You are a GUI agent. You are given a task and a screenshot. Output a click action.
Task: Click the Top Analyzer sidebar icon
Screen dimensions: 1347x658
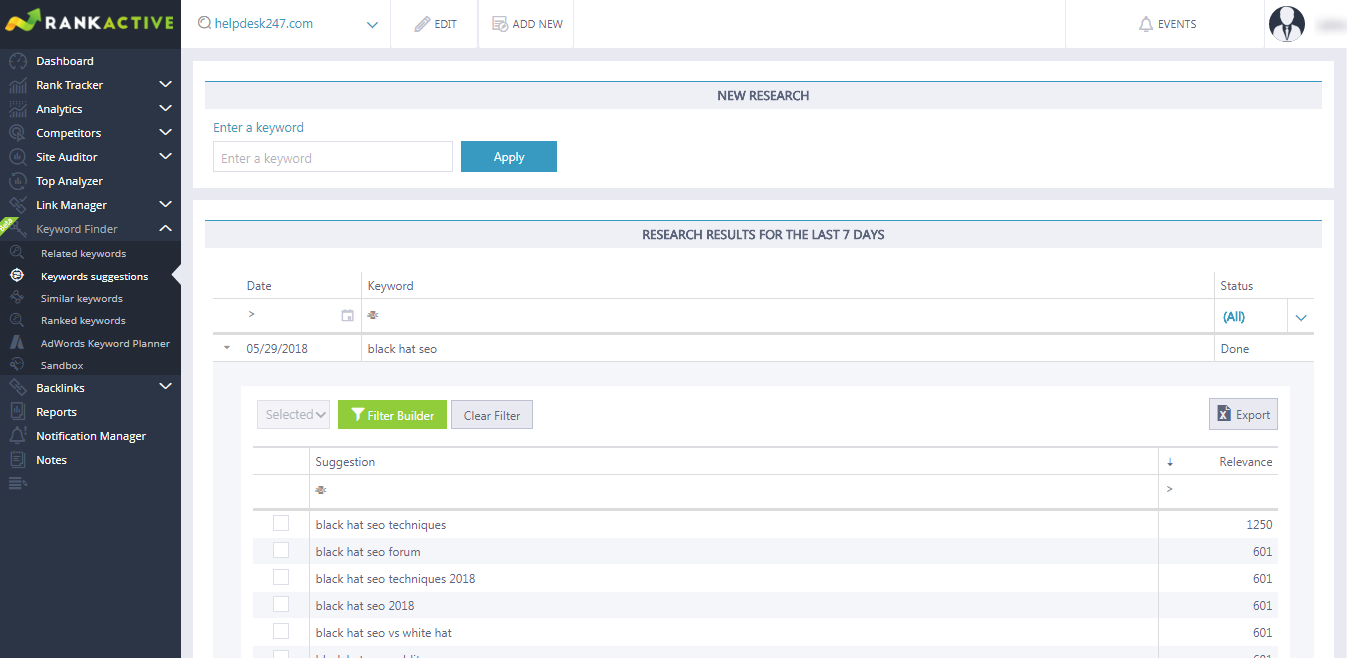[17, 181]
